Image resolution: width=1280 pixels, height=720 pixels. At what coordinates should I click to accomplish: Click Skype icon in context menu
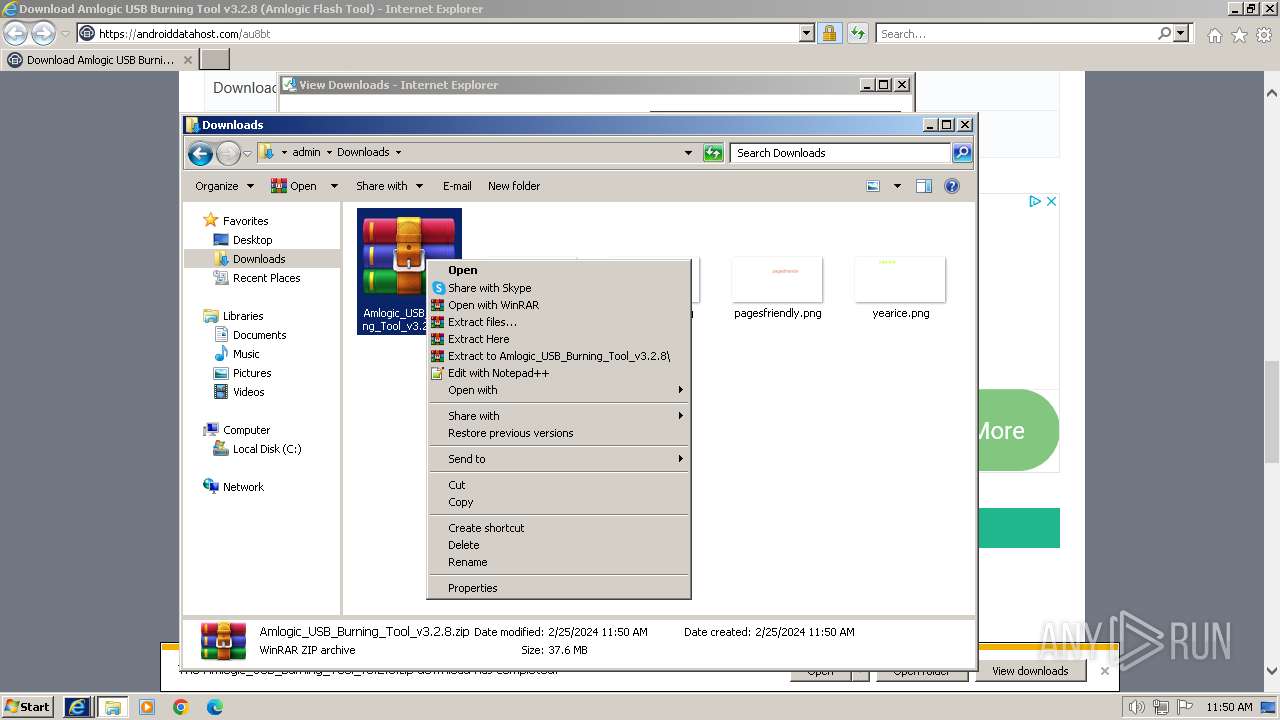(x=438, y=288)
